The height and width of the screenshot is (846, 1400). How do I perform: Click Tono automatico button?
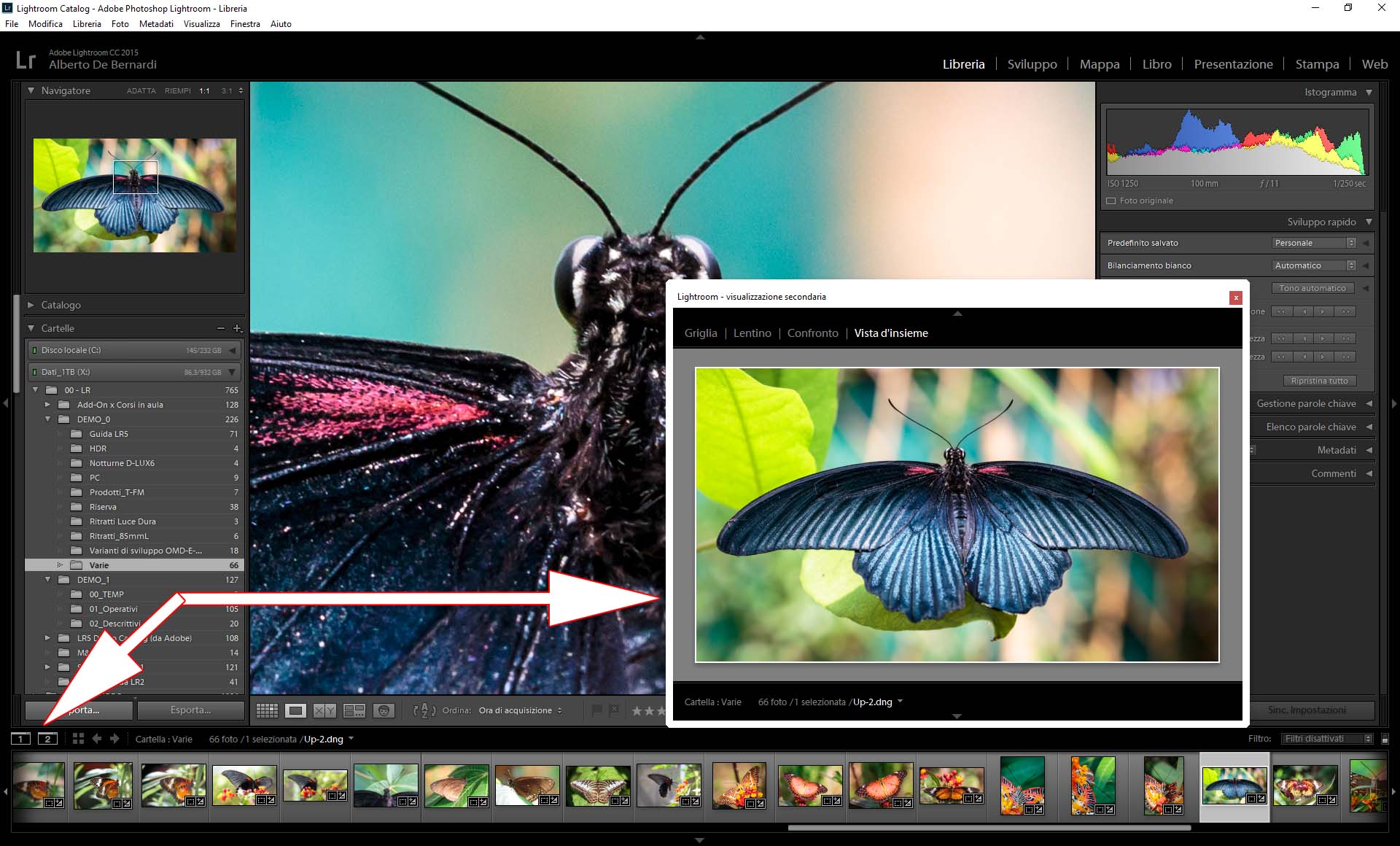click(1312, 288)
